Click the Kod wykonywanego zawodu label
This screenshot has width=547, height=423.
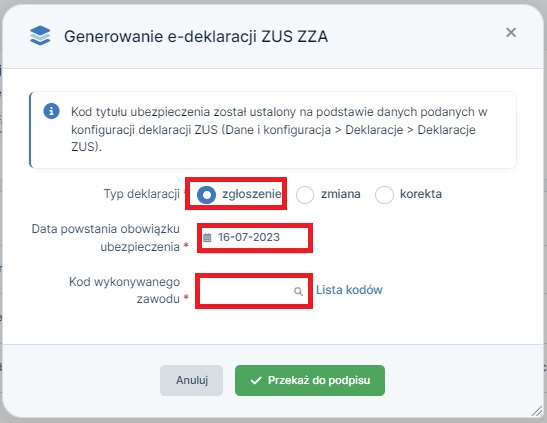click(x=125, y=290)
